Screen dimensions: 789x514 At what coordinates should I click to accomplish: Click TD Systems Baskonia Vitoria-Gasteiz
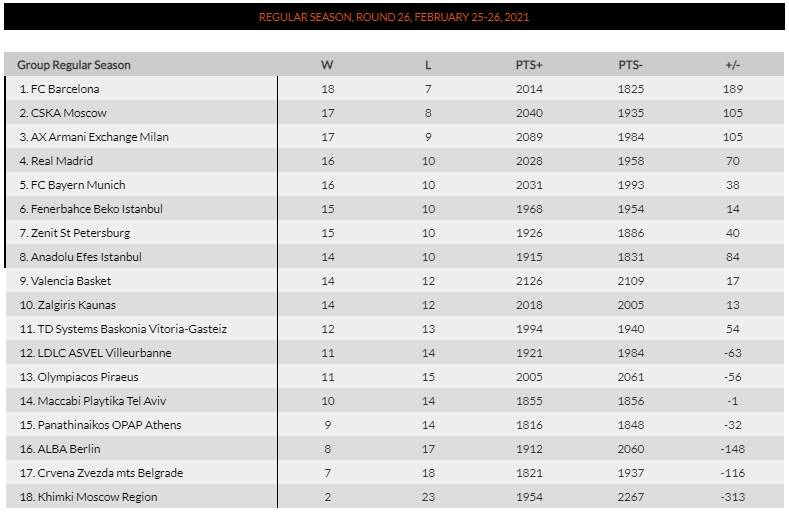122,329
